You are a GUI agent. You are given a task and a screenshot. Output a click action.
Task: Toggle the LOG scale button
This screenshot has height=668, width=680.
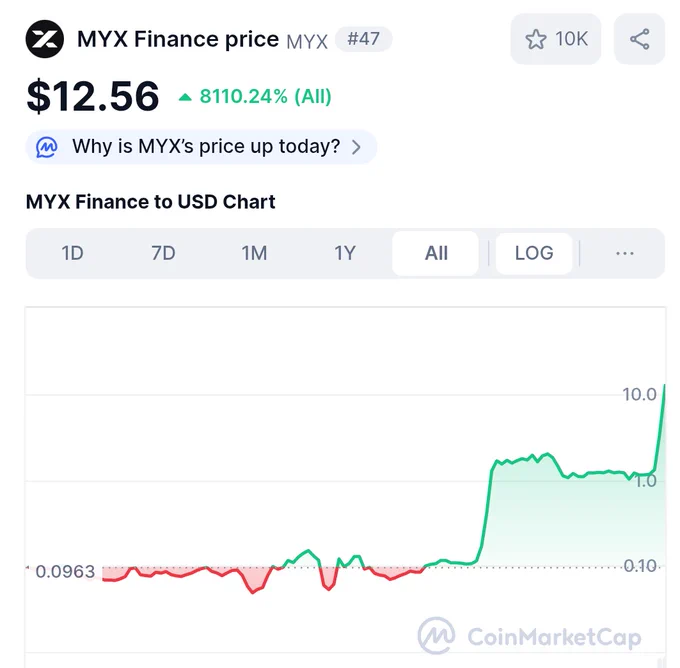(534, 253)
